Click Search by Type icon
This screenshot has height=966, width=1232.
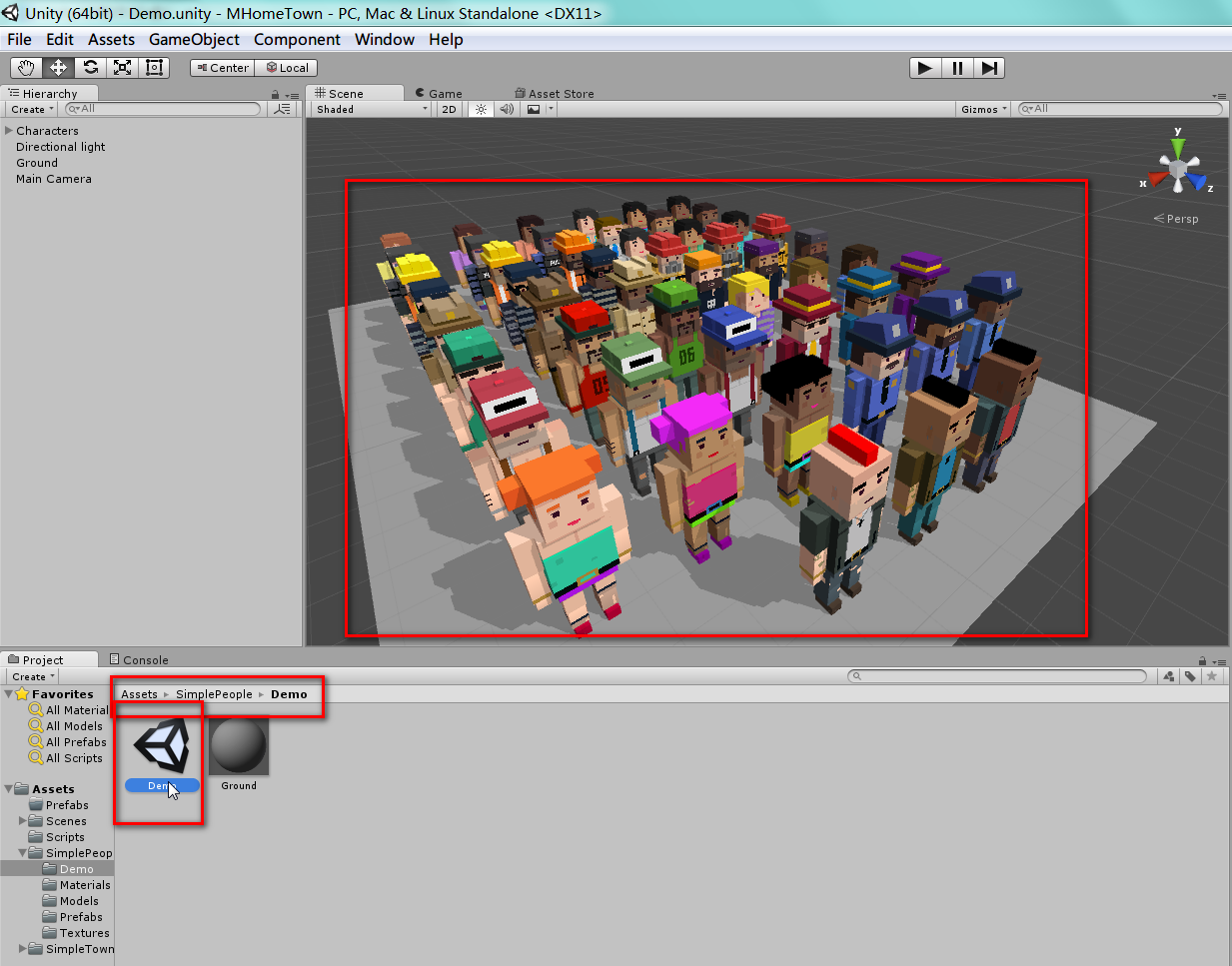(x=1169, y=676)
